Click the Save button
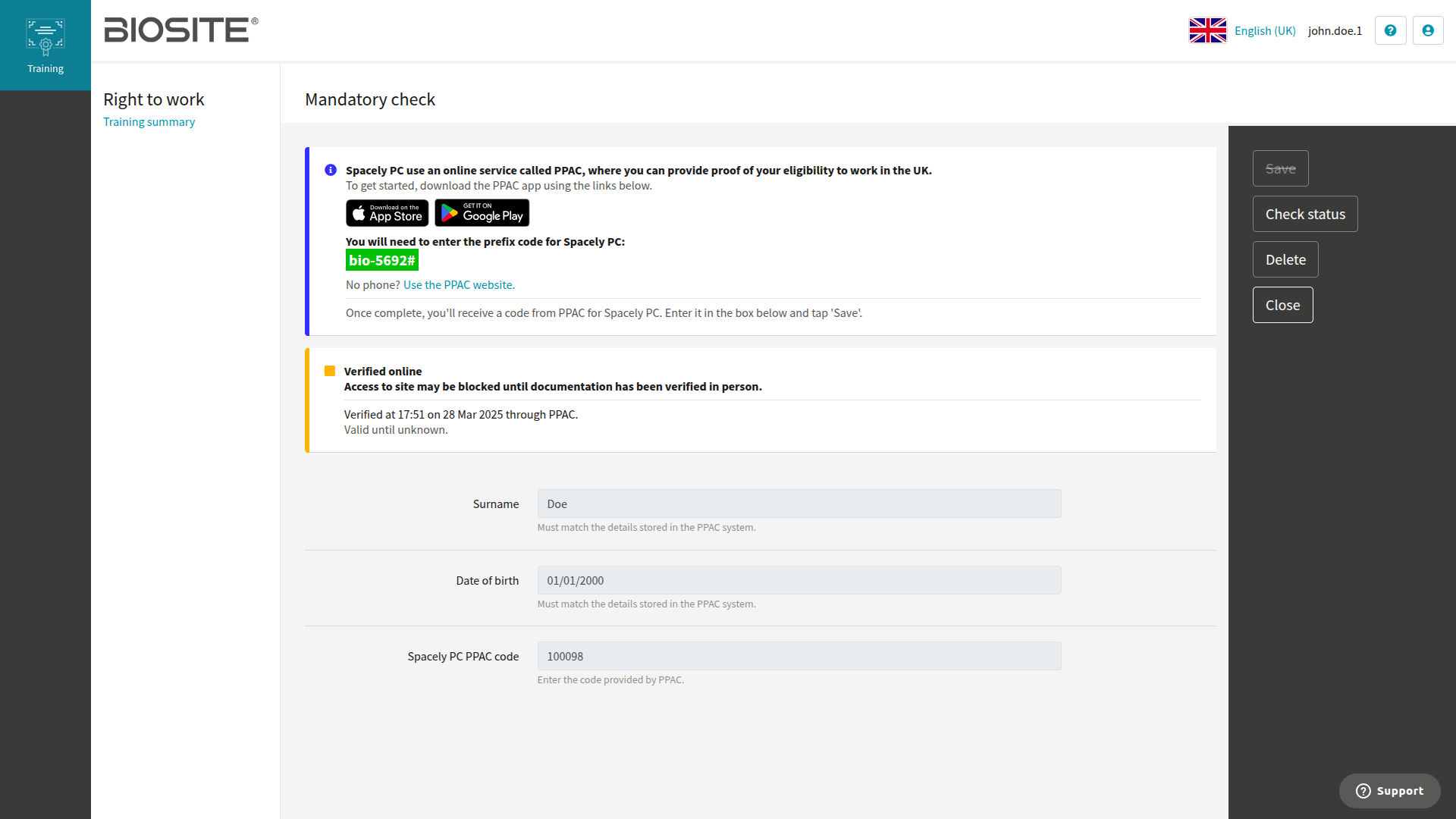Image resolution: width=1456 pixels, height=819 pixels. [1280, 168]
